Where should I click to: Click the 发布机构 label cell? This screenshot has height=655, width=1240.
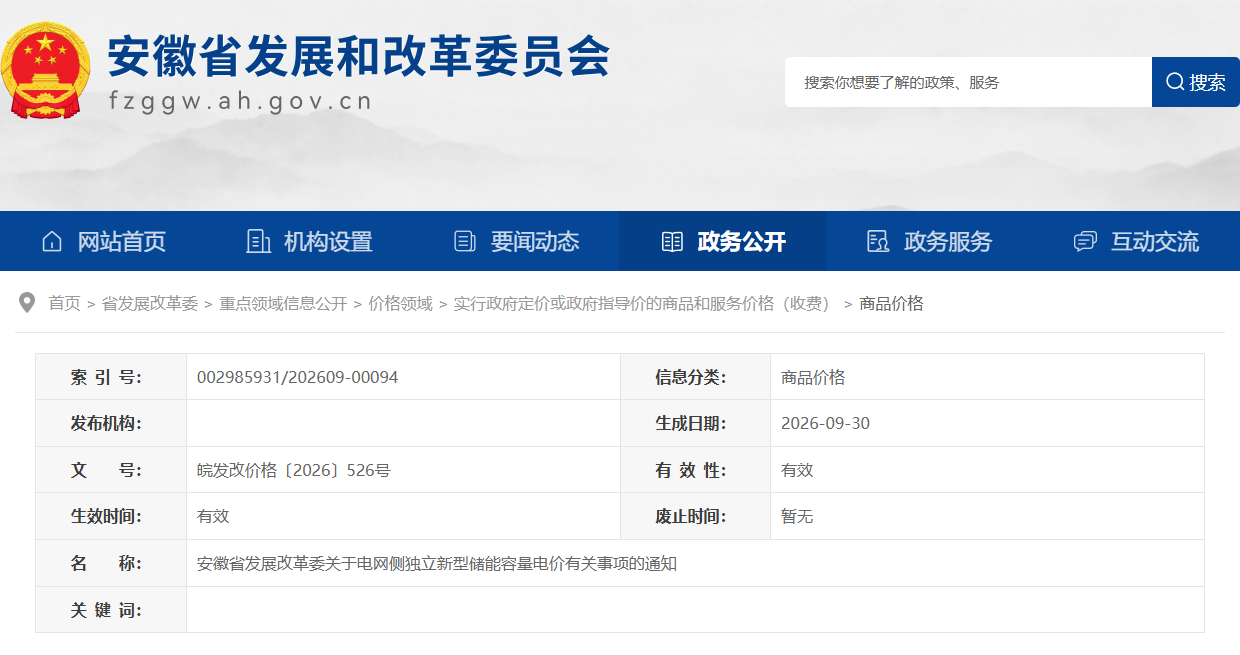pyautogui.click(x=111, y=423)
